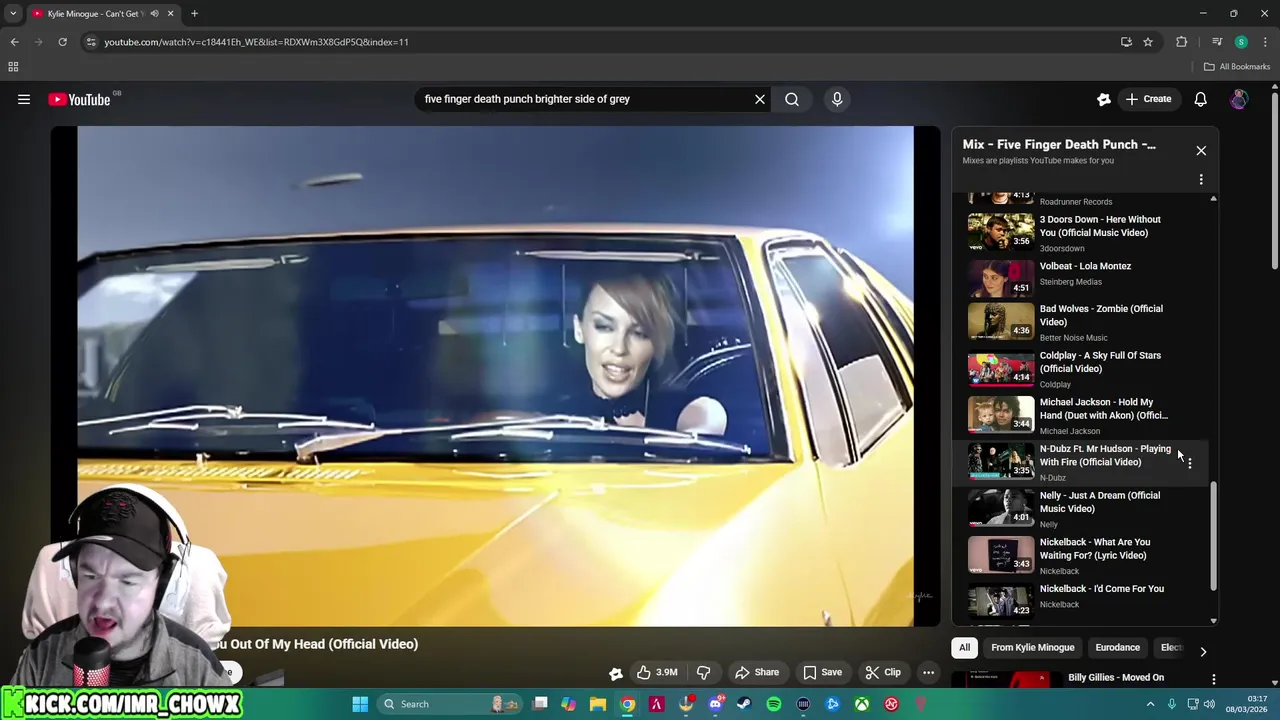Viewport: 1280px width, 720px height.
Task: Open the Mix playlist options menu
Action: (1201, 179)
